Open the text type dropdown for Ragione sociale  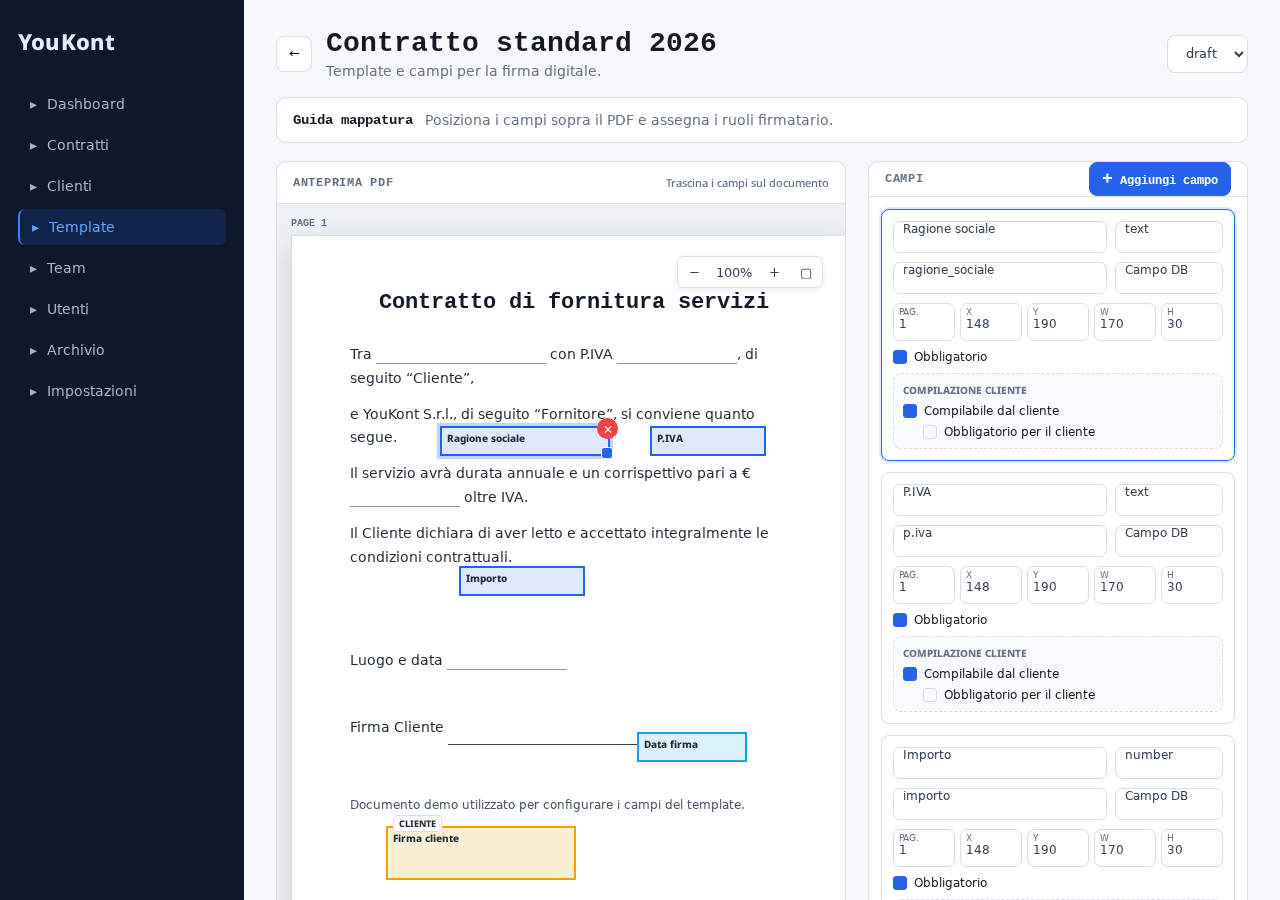1169,237
